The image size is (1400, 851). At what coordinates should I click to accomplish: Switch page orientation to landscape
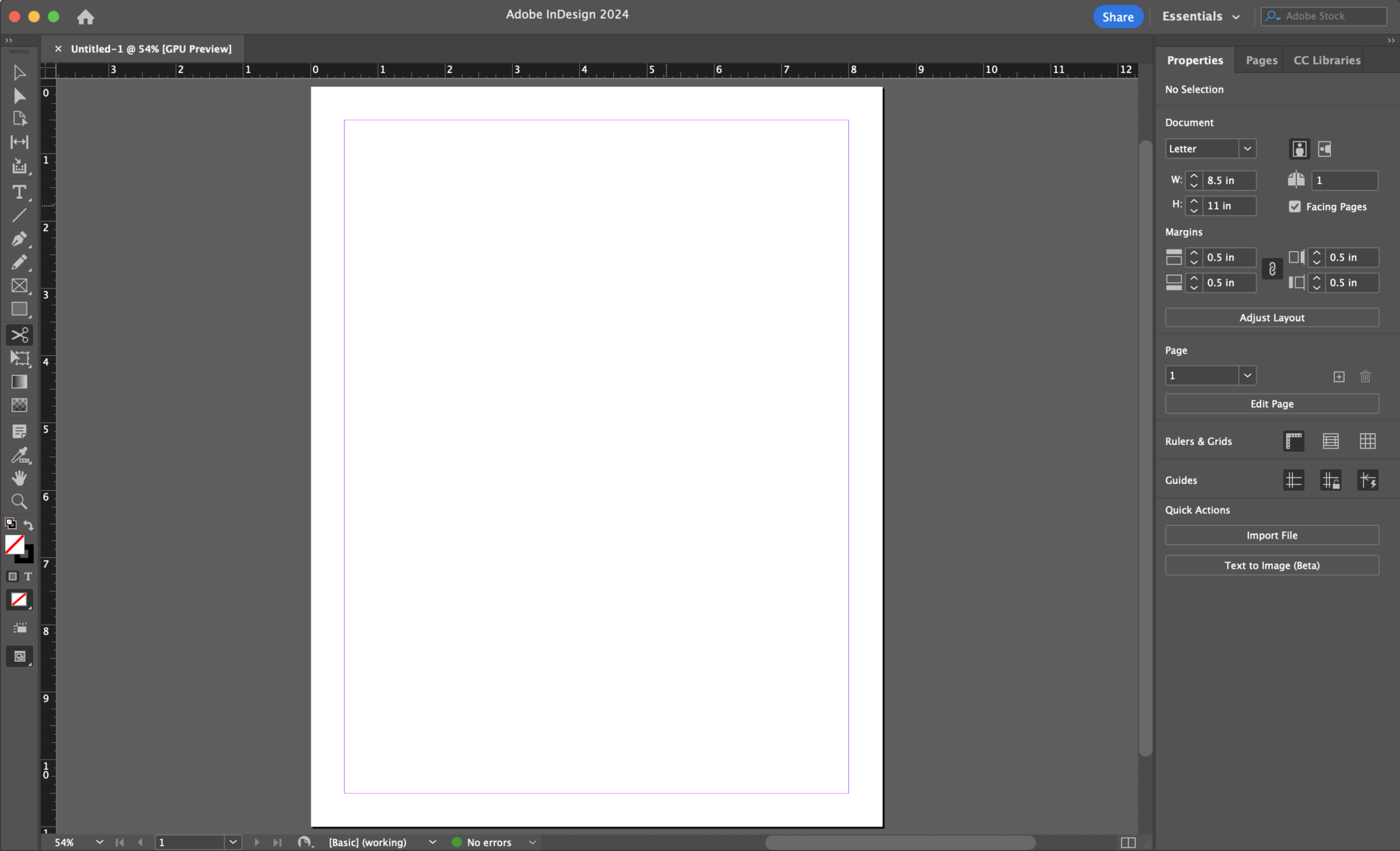1325,148
